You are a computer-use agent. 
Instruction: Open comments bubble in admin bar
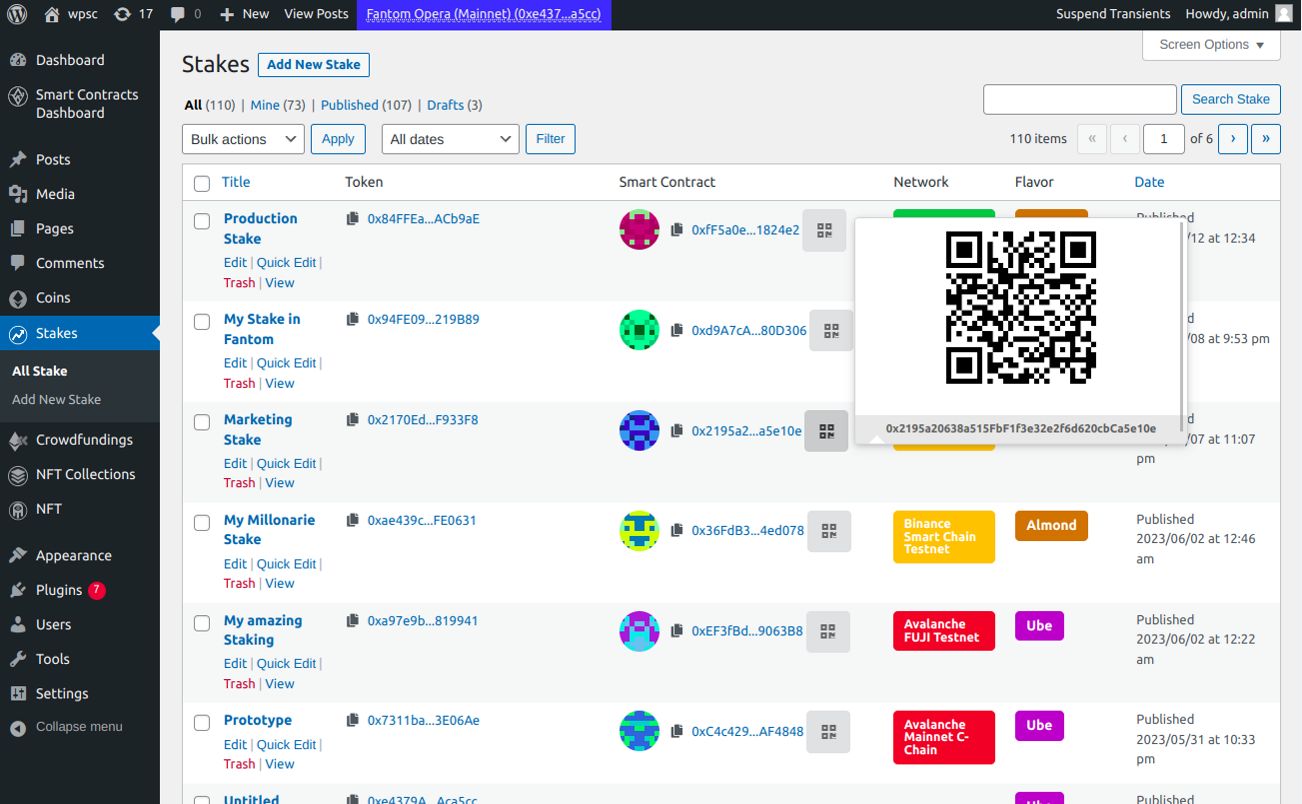186,14
